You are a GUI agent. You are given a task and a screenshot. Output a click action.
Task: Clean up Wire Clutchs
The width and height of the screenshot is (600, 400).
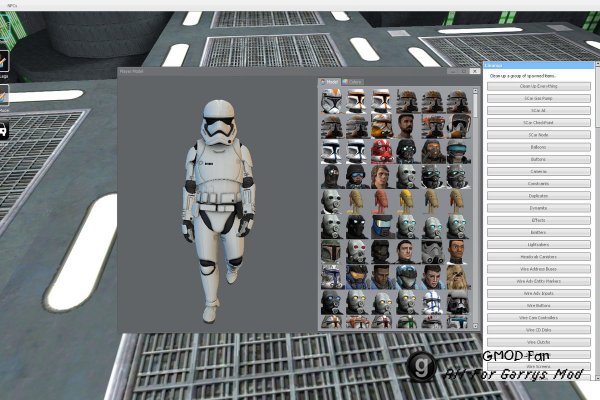[x=538, y=342]
